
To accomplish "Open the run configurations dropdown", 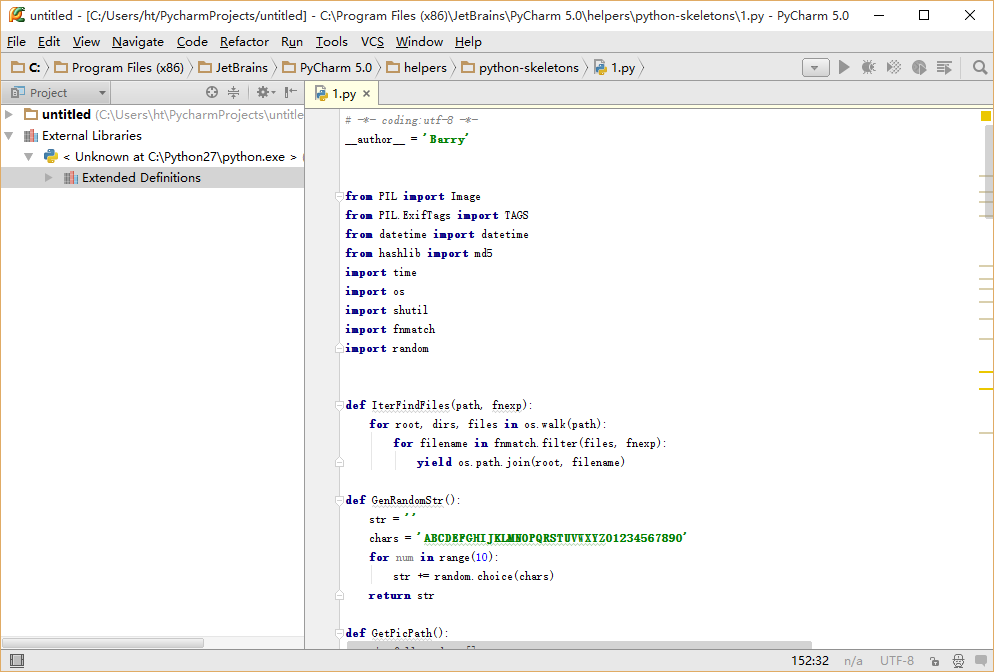I will coord(815,66).
